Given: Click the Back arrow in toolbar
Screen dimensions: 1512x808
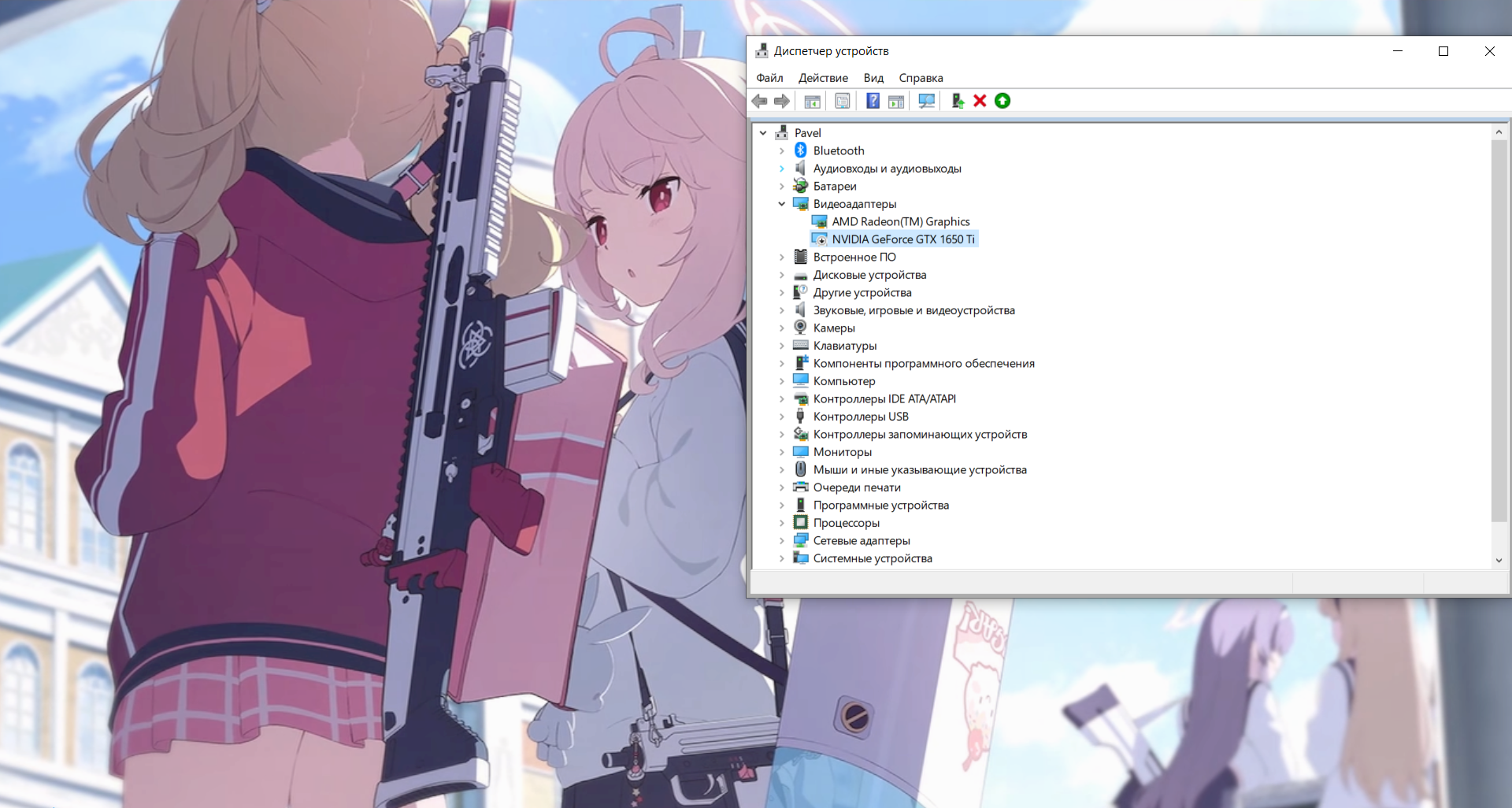Looking at the screenshot, I should pos(759,101).
